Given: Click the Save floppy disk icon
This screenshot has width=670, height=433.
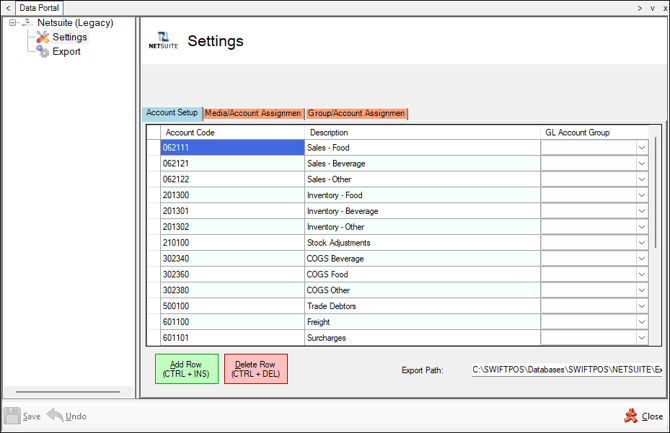Looking at the screenshot, I should click(12, 416).
